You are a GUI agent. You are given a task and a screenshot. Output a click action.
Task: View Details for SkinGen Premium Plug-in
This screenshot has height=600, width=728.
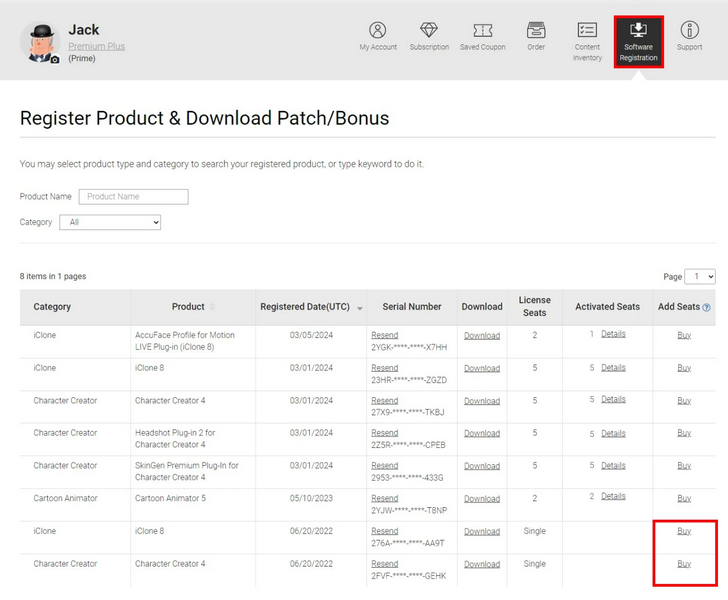613,465
